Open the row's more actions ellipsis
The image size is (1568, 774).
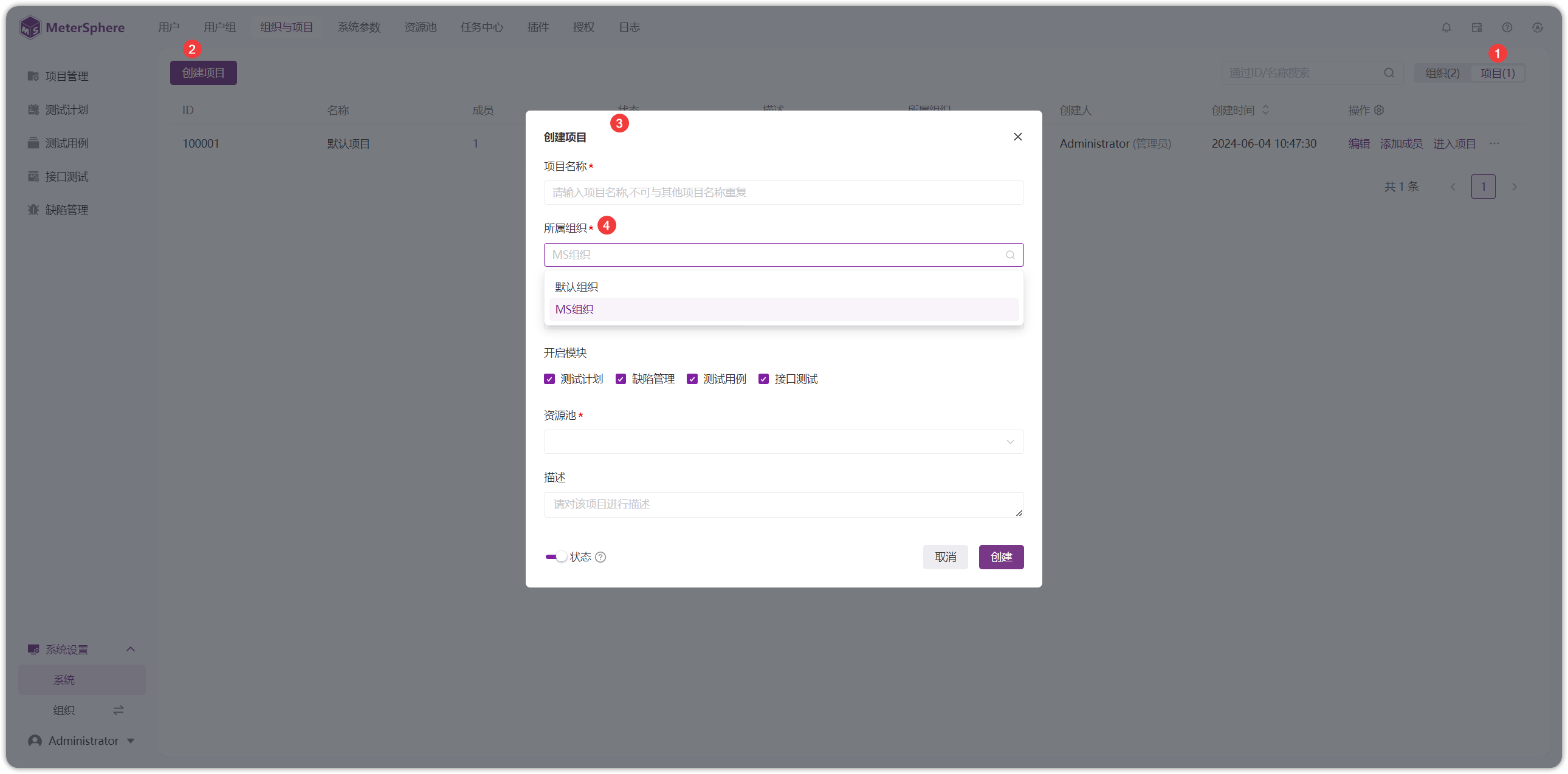(x=1494, y=143)
